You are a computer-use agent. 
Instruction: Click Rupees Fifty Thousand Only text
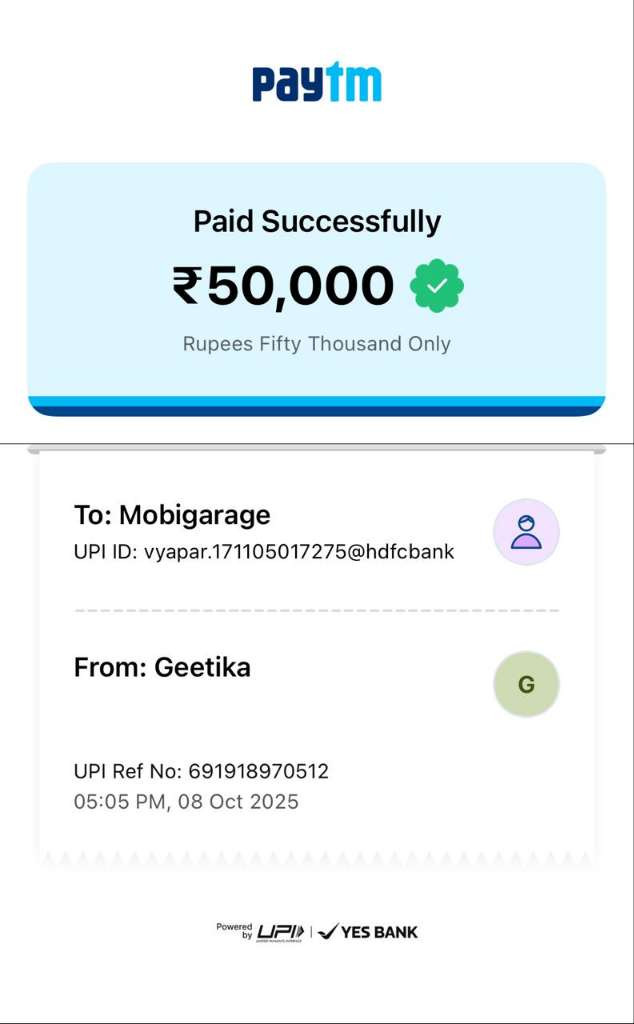coord(317,344)
